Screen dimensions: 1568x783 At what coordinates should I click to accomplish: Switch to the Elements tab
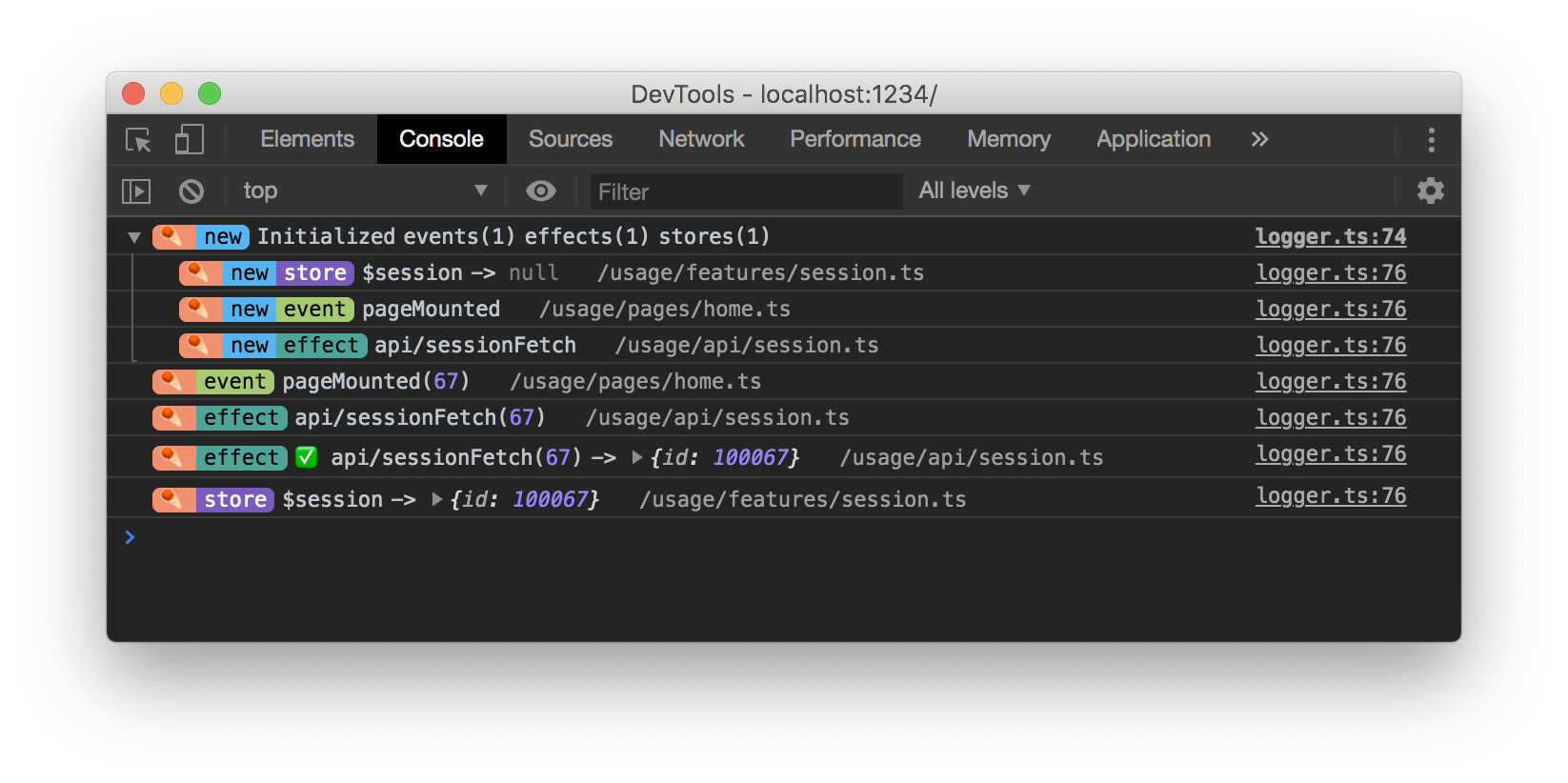pos(307,139)
